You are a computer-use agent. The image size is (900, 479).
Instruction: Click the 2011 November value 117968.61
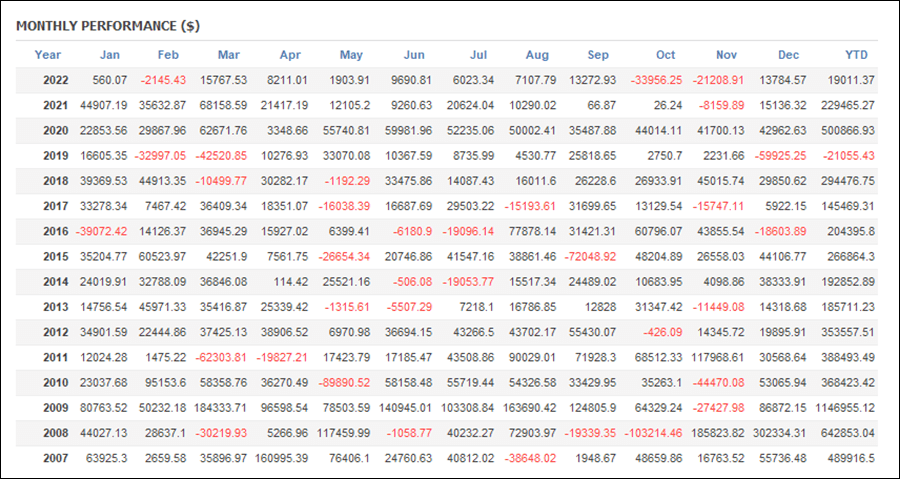[x=715, y=357]
